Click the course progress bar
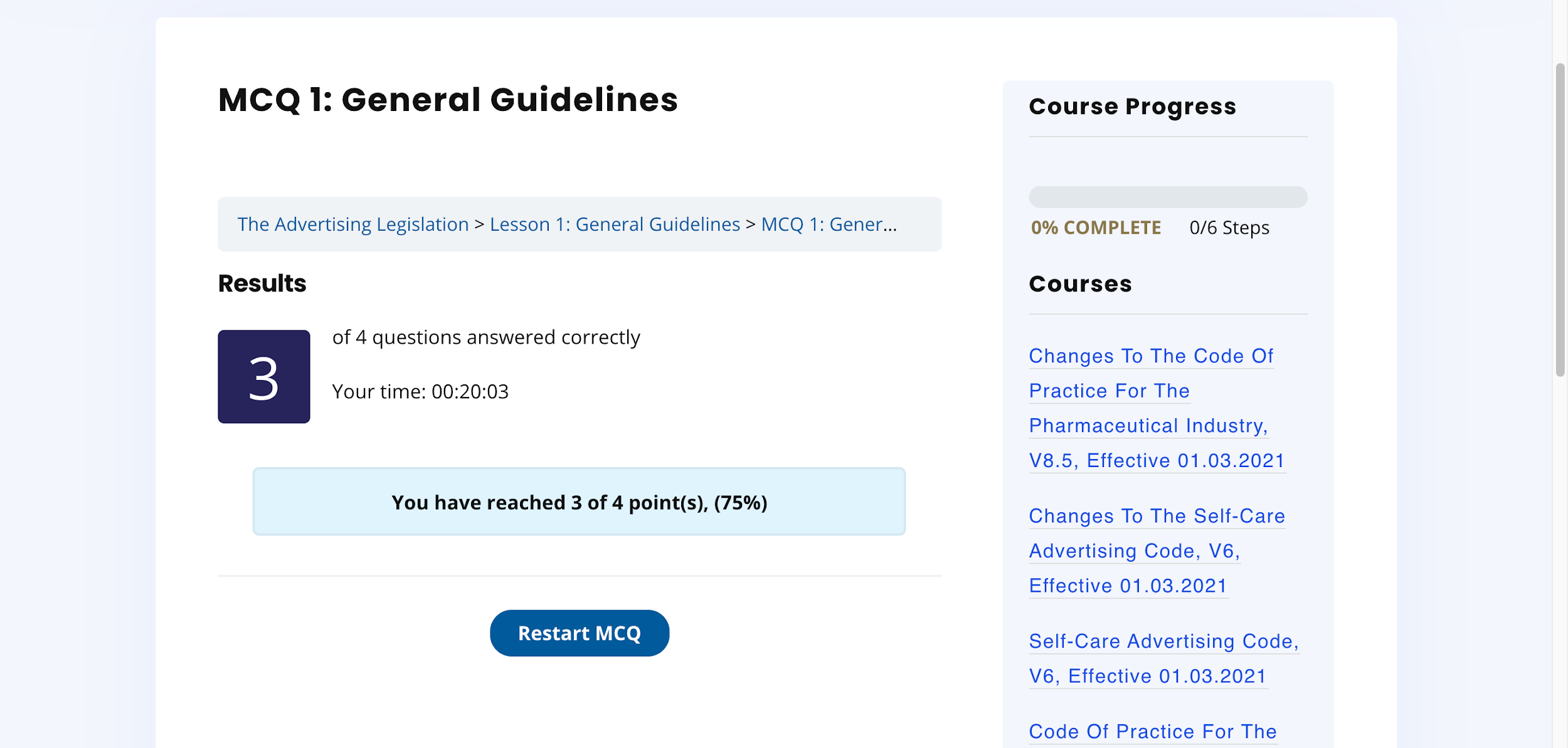This screenshot has width=1568, height=748. point(1168,197)
